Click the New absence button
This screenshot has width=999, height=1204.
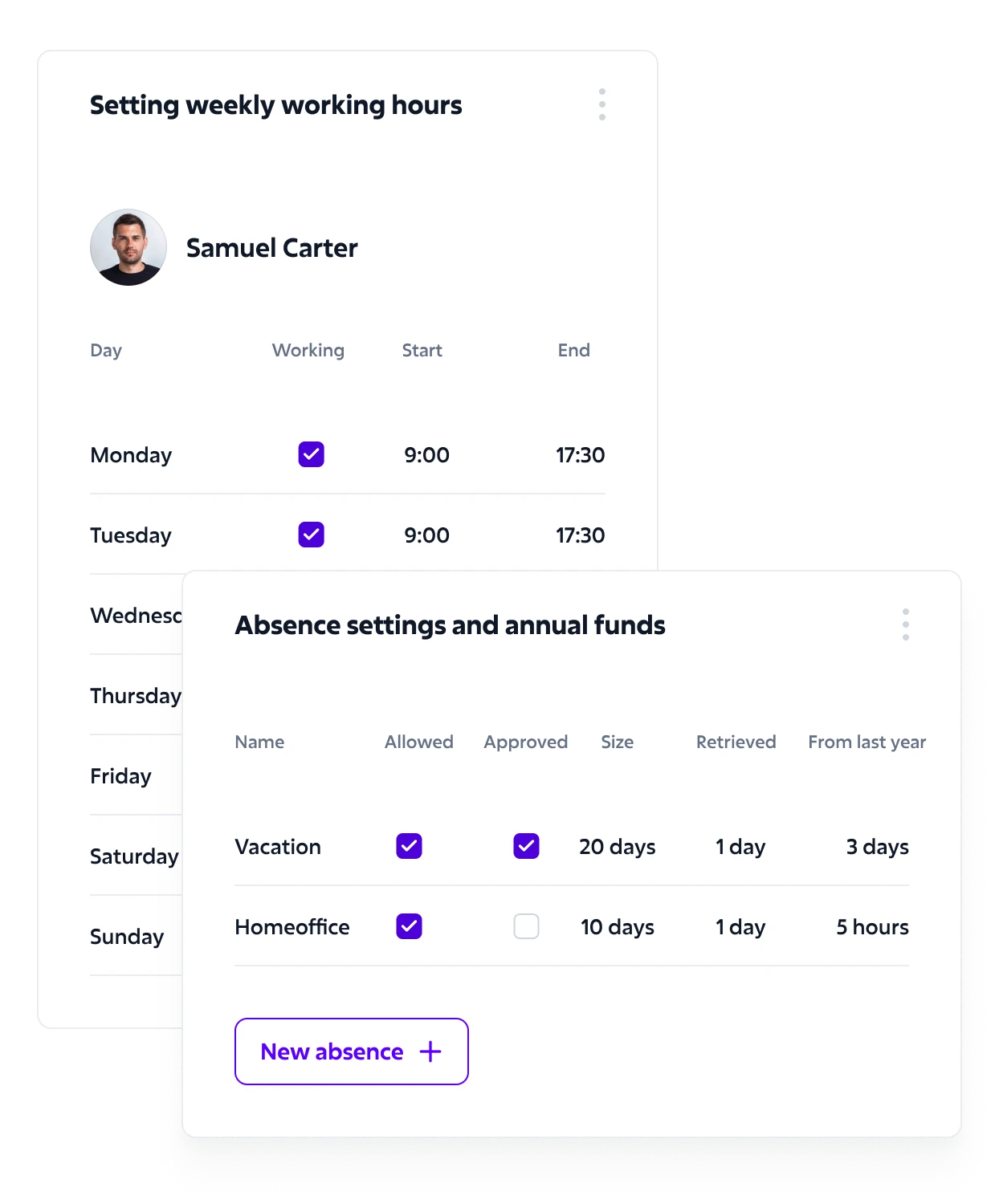point(352,1051)
